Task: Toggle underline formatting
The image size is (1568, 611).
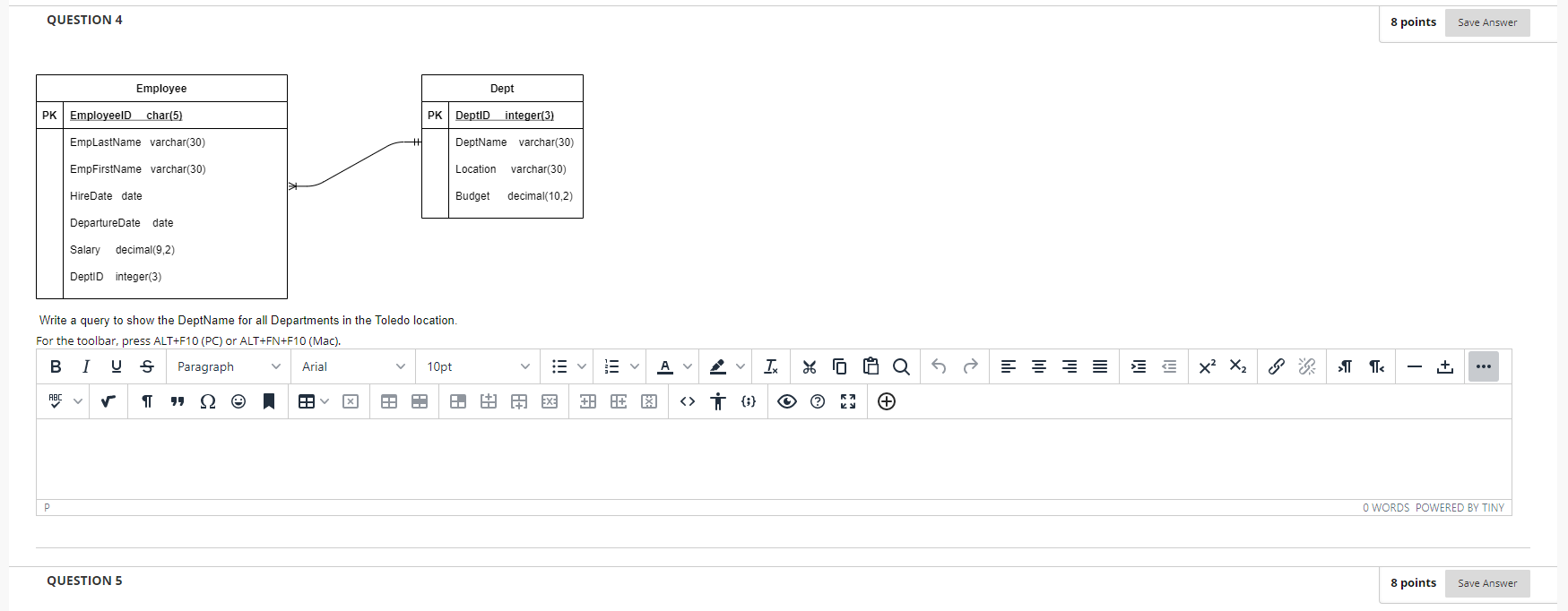Action: tap(117, 366)
